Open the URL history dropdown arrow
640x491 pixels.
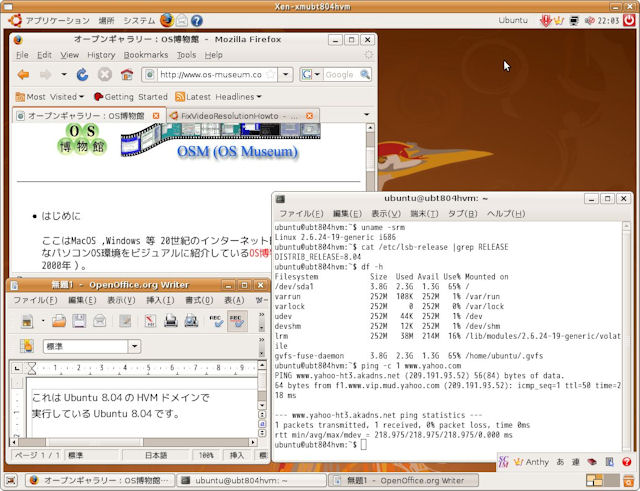[x=286, y=75]
